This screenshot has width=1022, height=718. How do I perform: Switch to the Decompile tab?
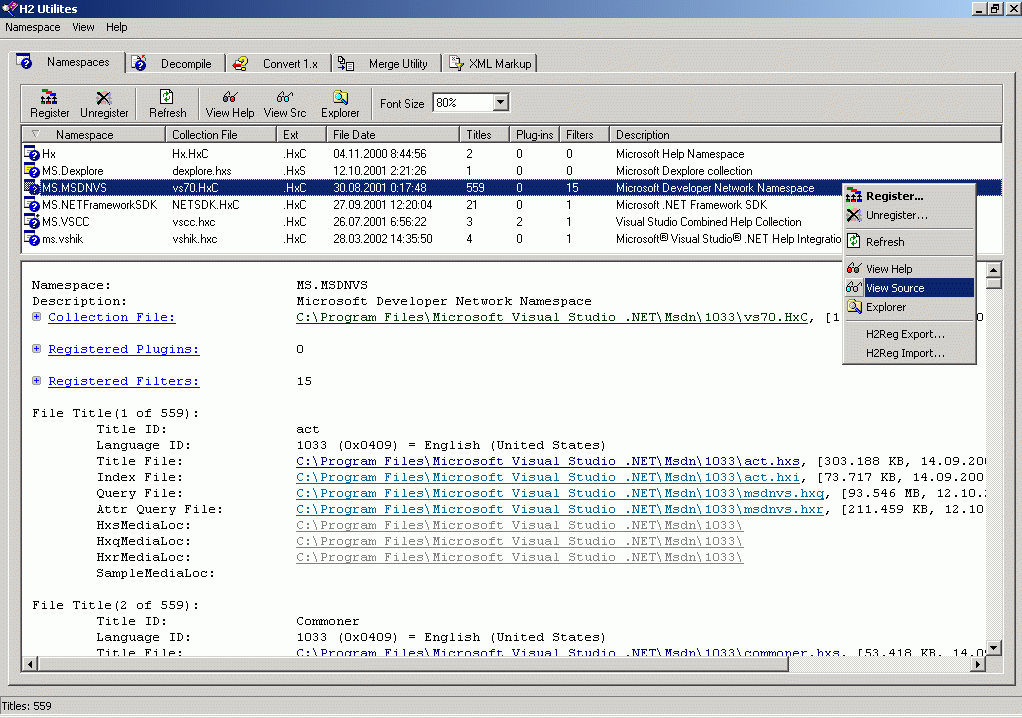pyautogui.click(x=174, y=64)
